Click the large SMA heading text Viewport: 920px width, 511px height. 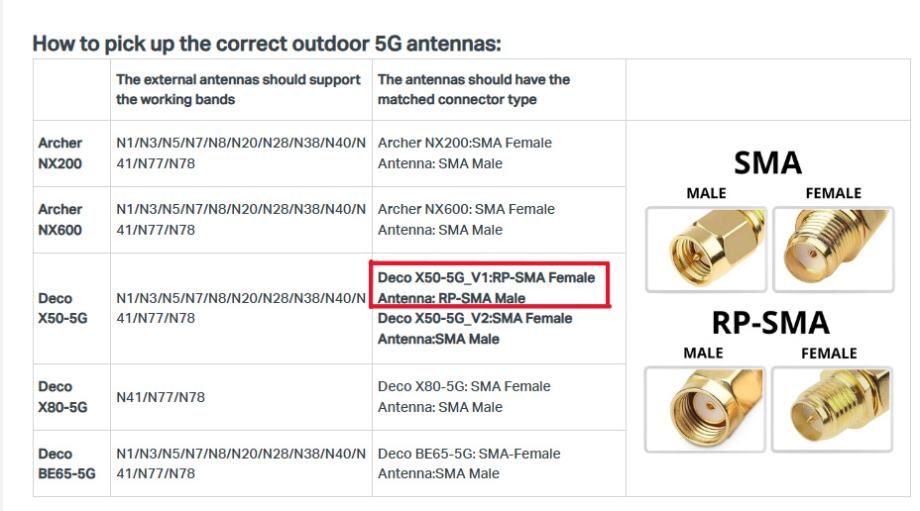pyautogui.click(x=768, y=163)
